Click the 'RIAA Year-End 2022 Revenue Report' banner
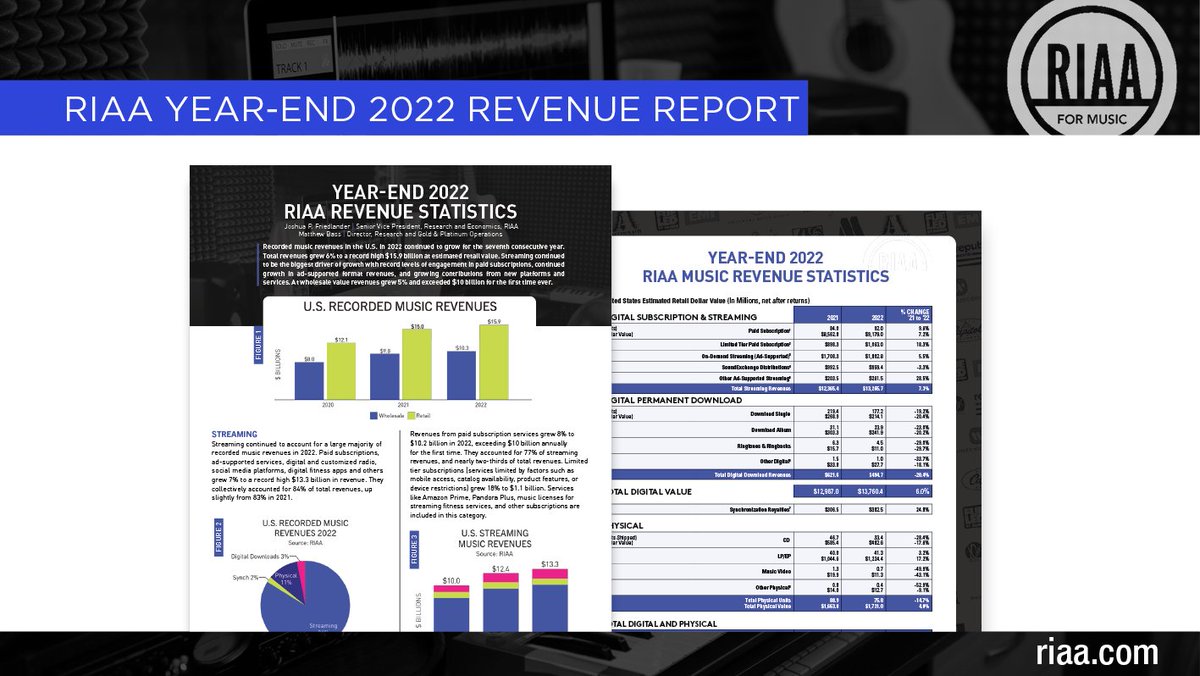 [x=404, y=109]
